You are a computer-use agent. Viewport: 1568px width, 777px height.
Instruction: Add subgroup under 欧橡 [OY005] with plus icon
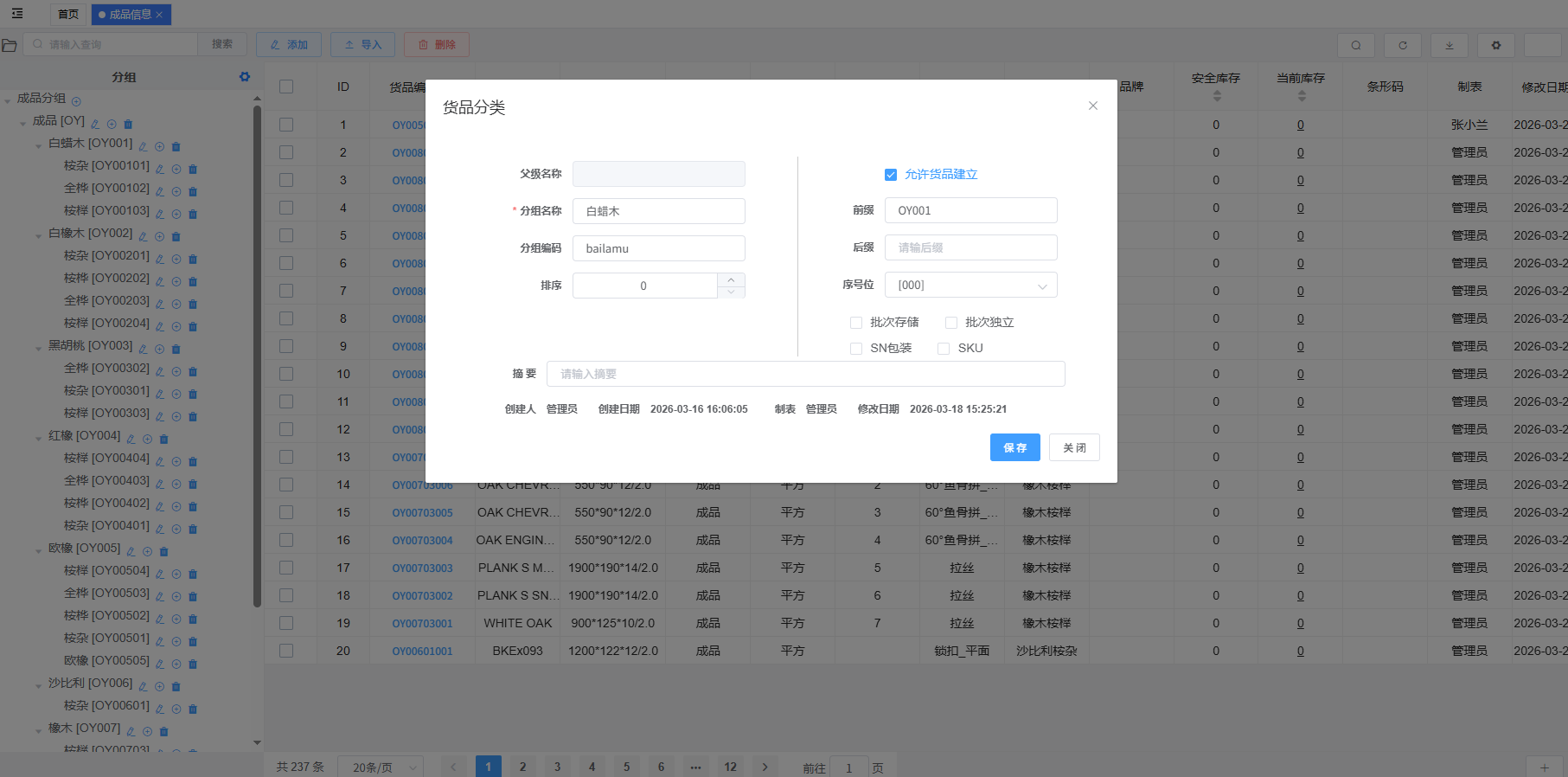148,551
